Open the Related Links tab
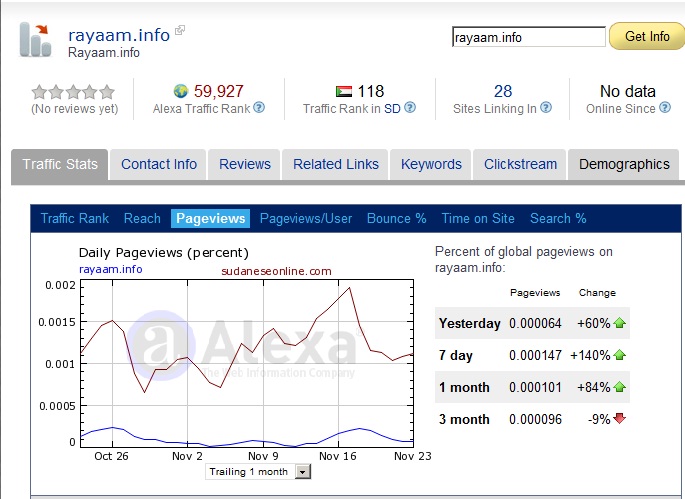The height and width of the screenshot is (499, 685). [x=336, y=164]
